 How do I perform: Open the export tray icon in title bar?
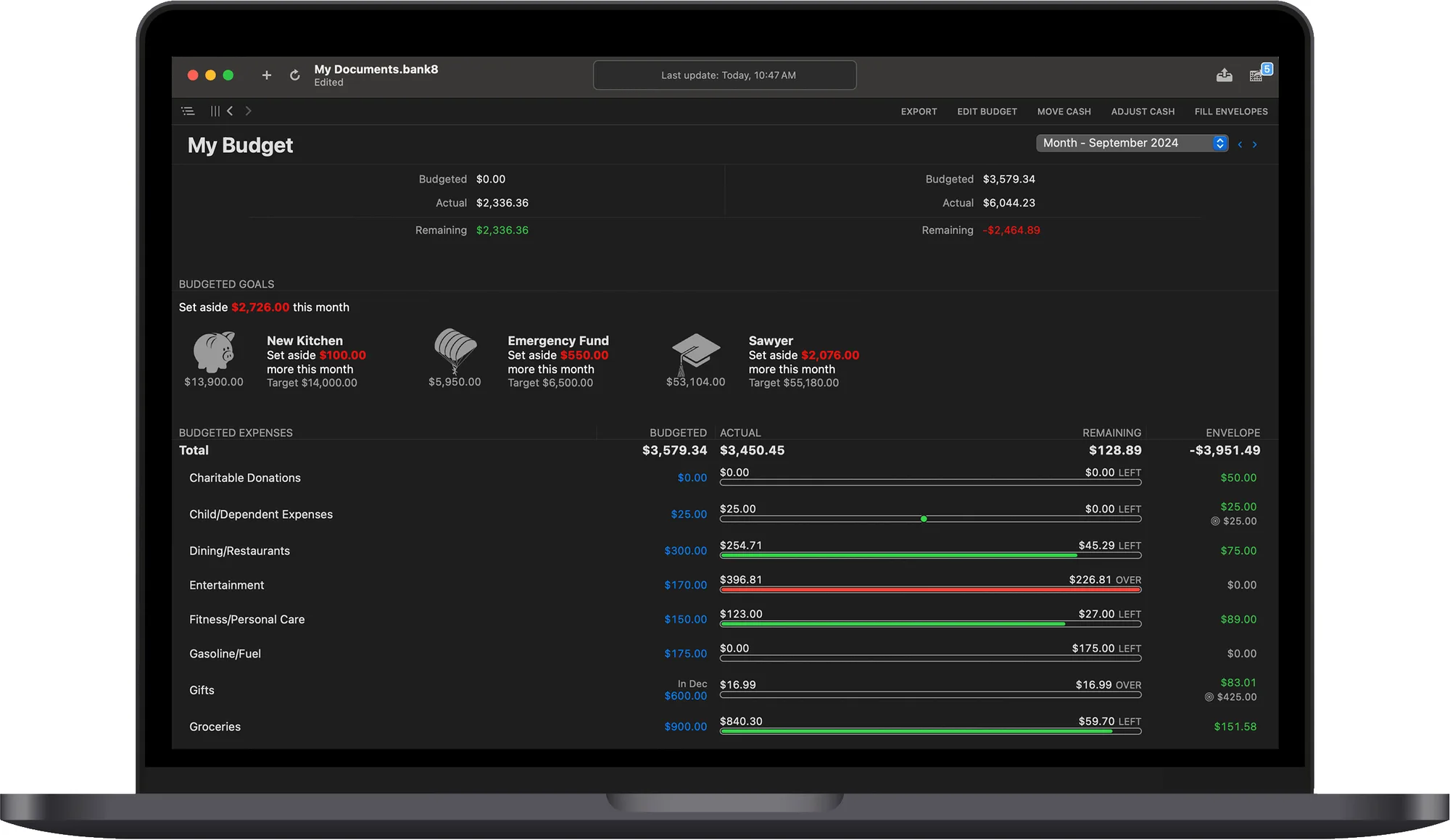point(1225,75)
